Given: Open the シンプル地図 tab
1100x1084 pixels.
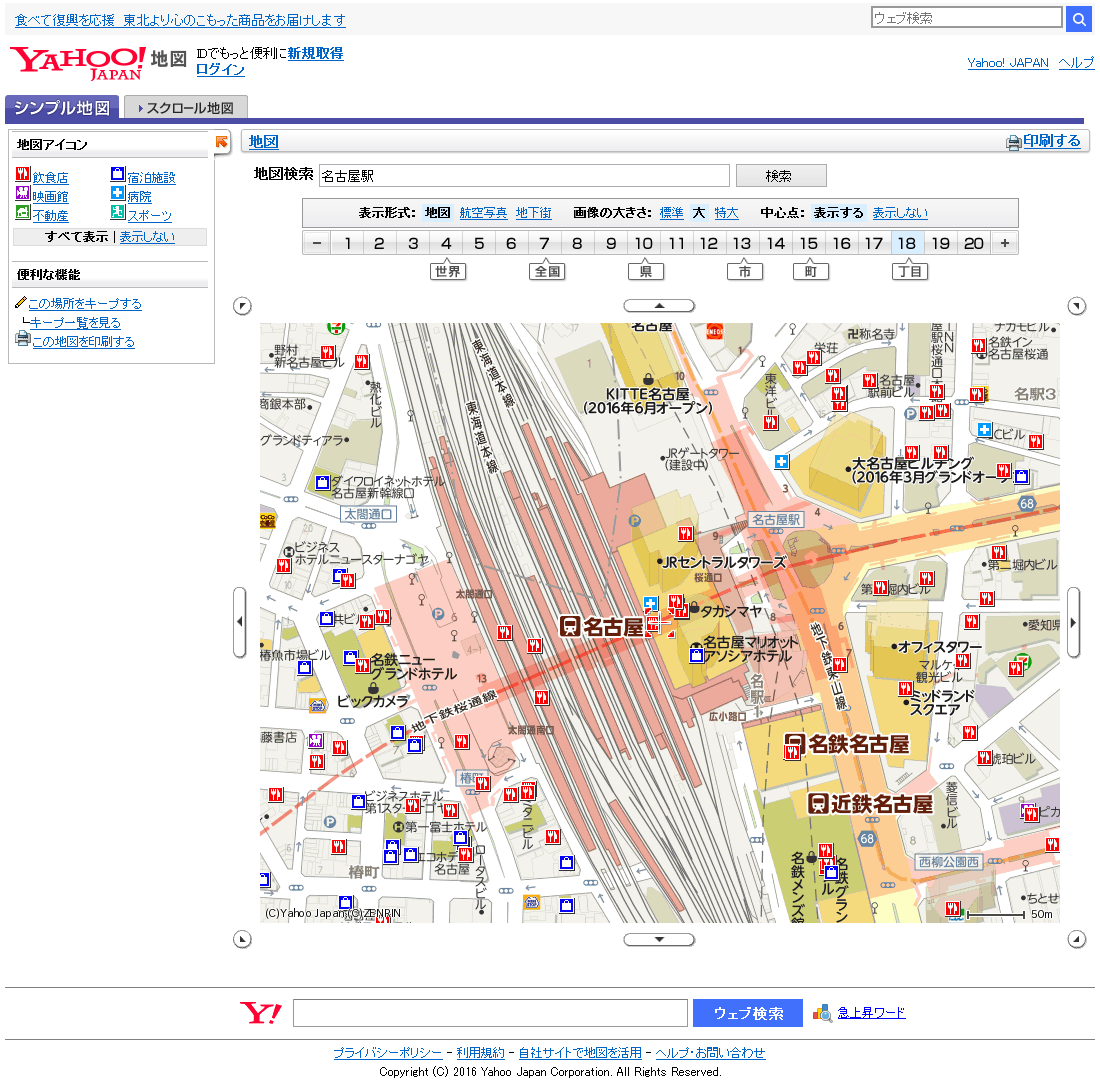Looking at the screenshot, I should coord(62,108).
